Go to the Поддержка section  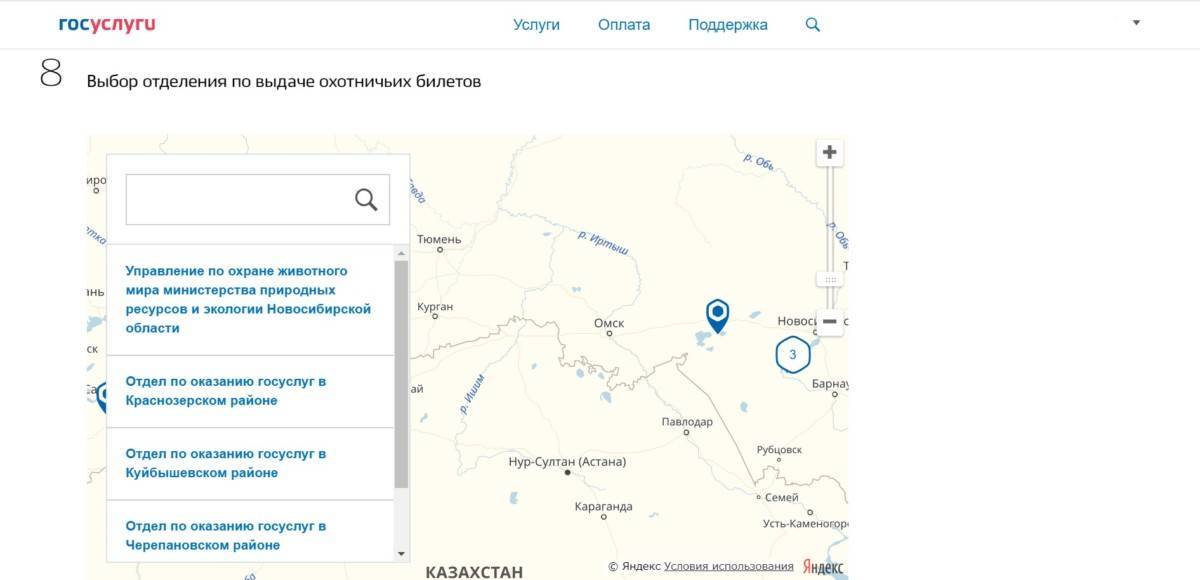click(x=728, y=25)
